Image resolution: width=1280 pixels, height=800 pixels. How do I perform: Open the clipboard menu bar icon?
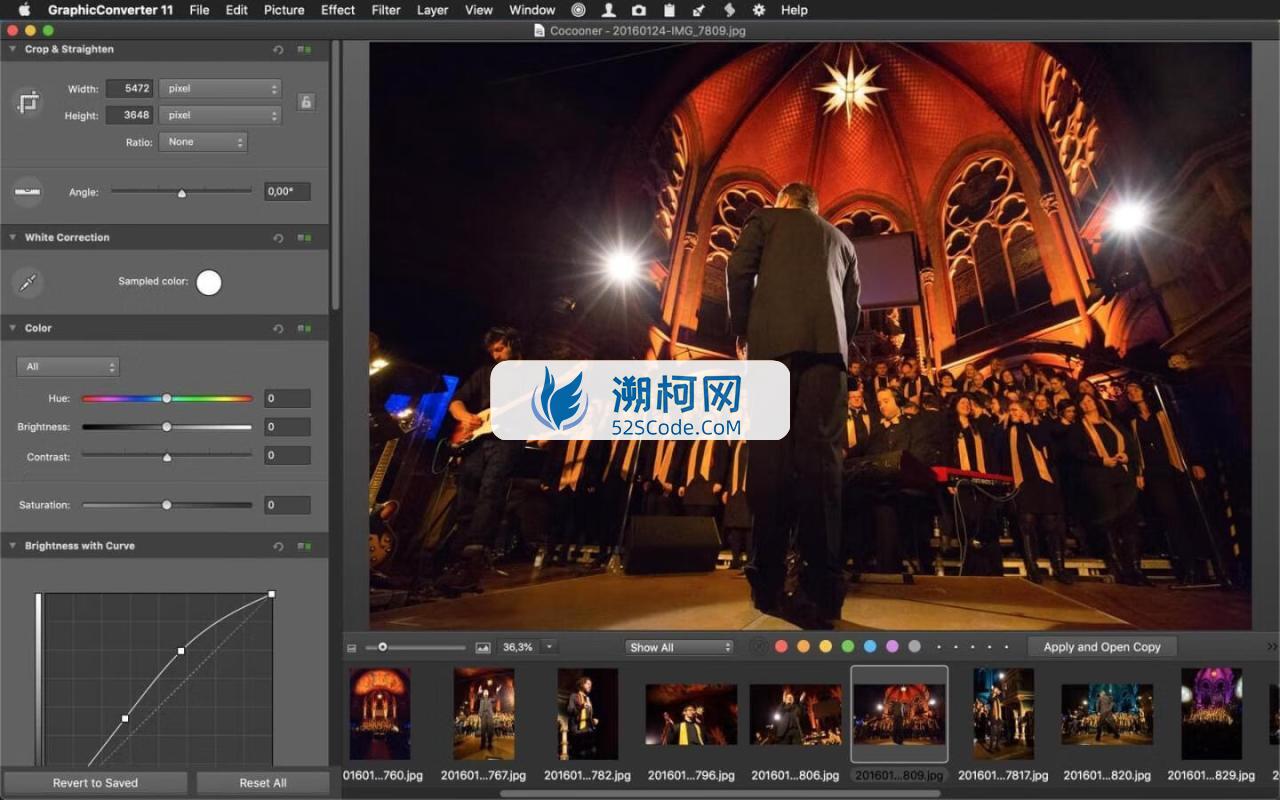[x=669, y=10]
